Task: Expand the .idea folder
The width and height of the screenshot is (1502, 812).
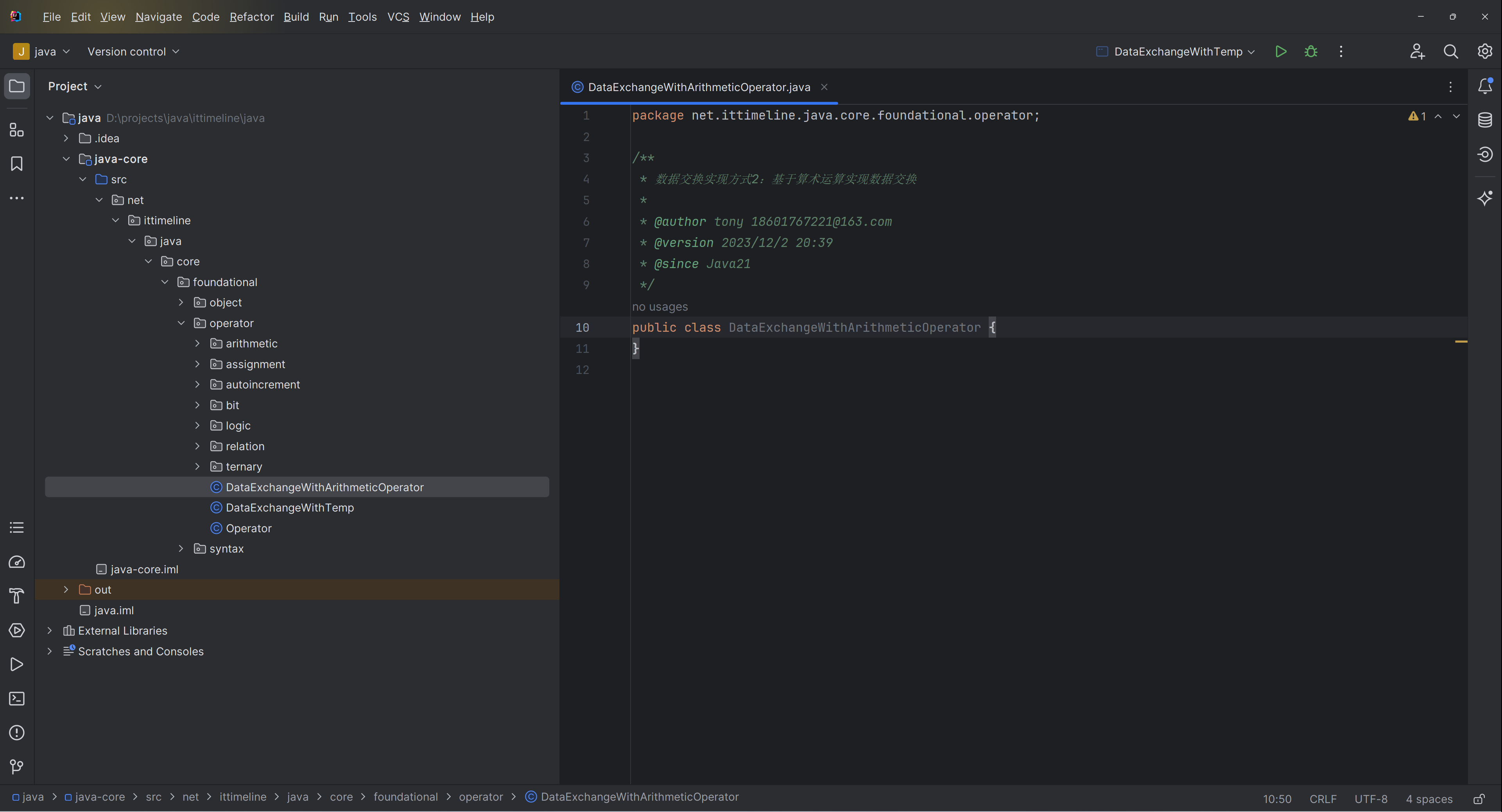Action: pyautogui.click(x=66, y=138)
